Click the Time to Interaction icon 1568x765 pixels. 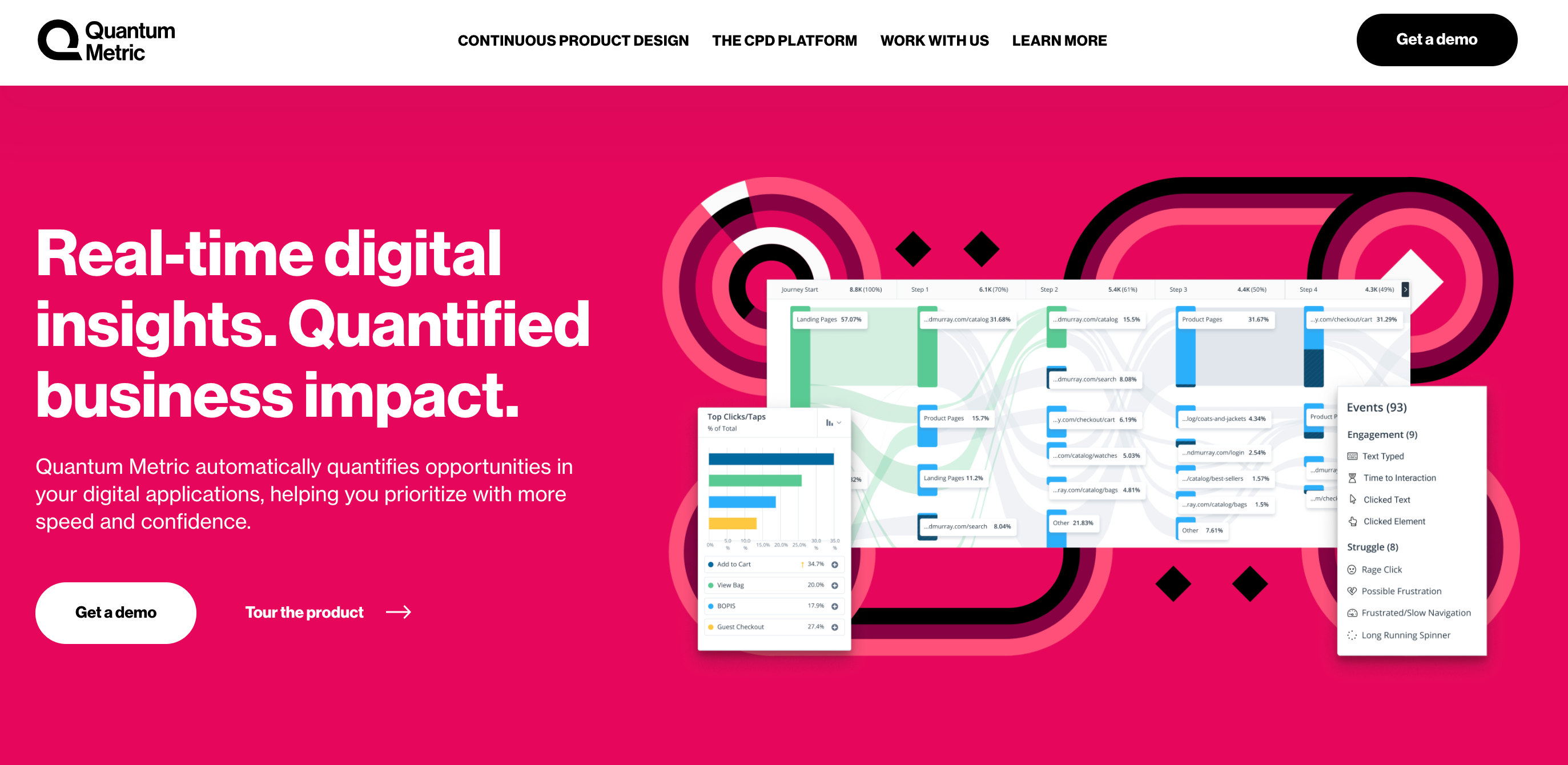pos(1352,478)
